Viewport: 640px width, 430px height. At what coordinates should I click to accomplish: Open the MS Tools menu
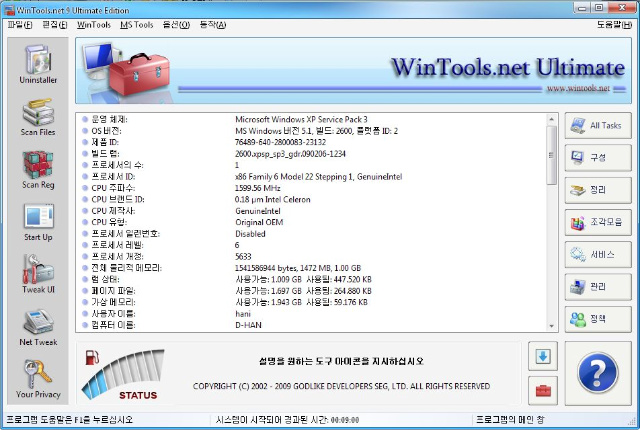(136, 25)
